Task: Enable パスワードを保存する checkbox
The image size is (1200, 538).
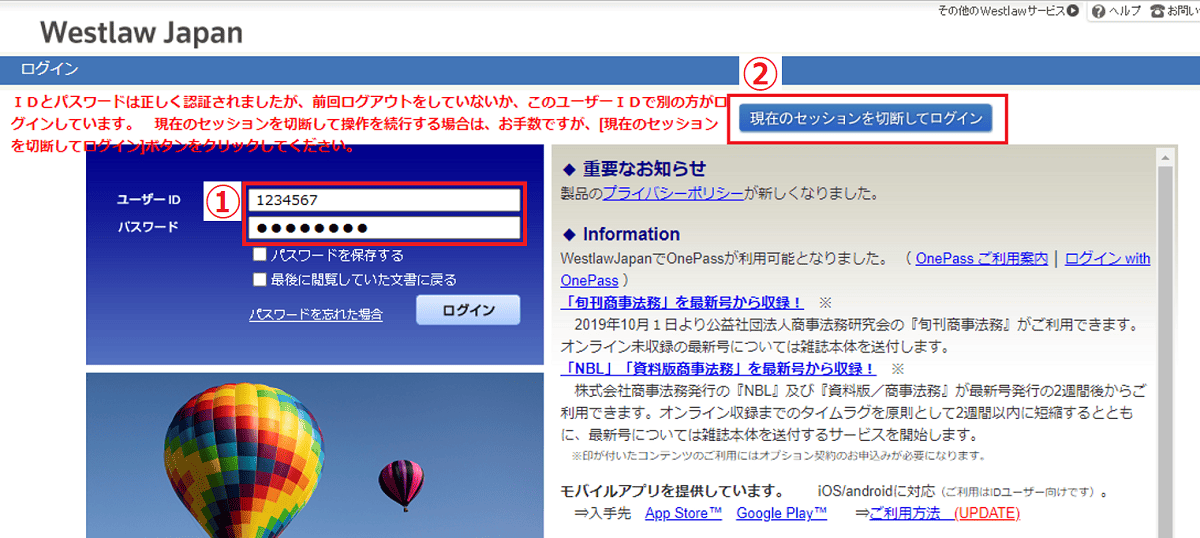Action: tap(260, 255)
